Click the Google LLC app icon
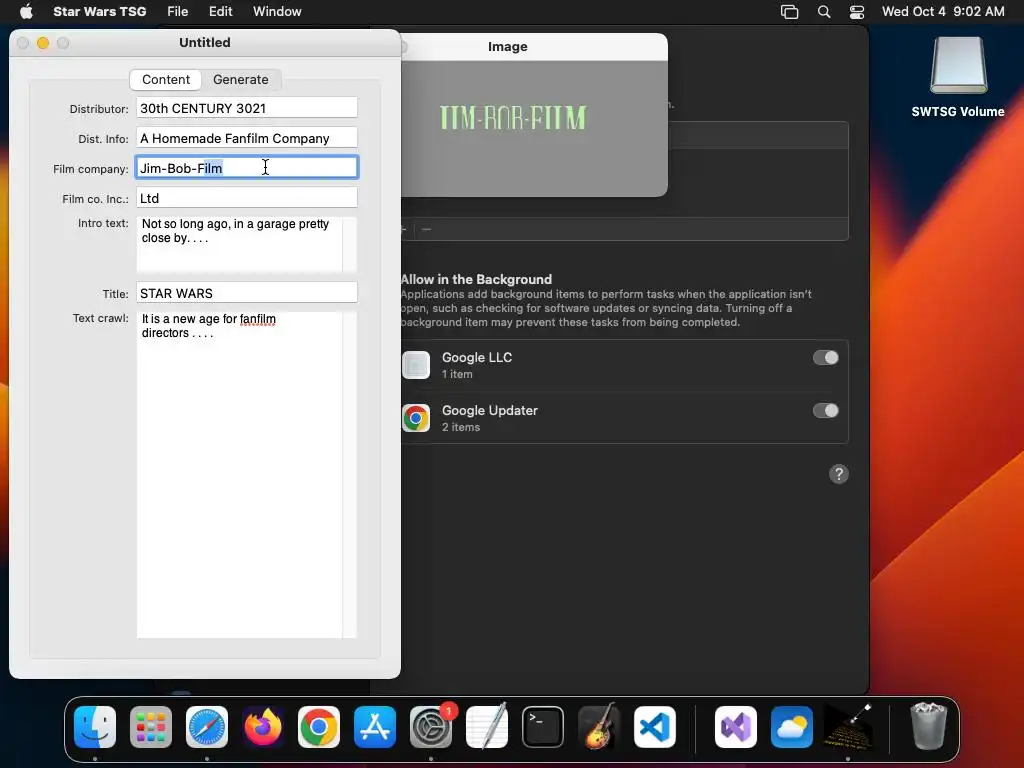1024x768 pixels. (416, 365)
